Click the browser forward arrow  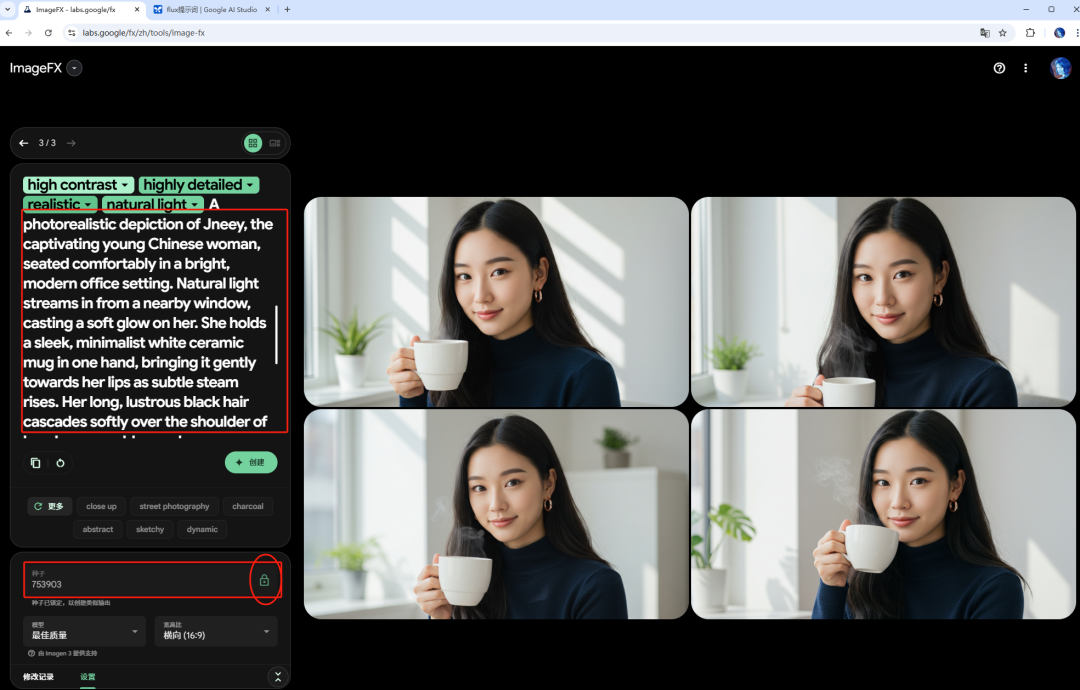[28, 32]
